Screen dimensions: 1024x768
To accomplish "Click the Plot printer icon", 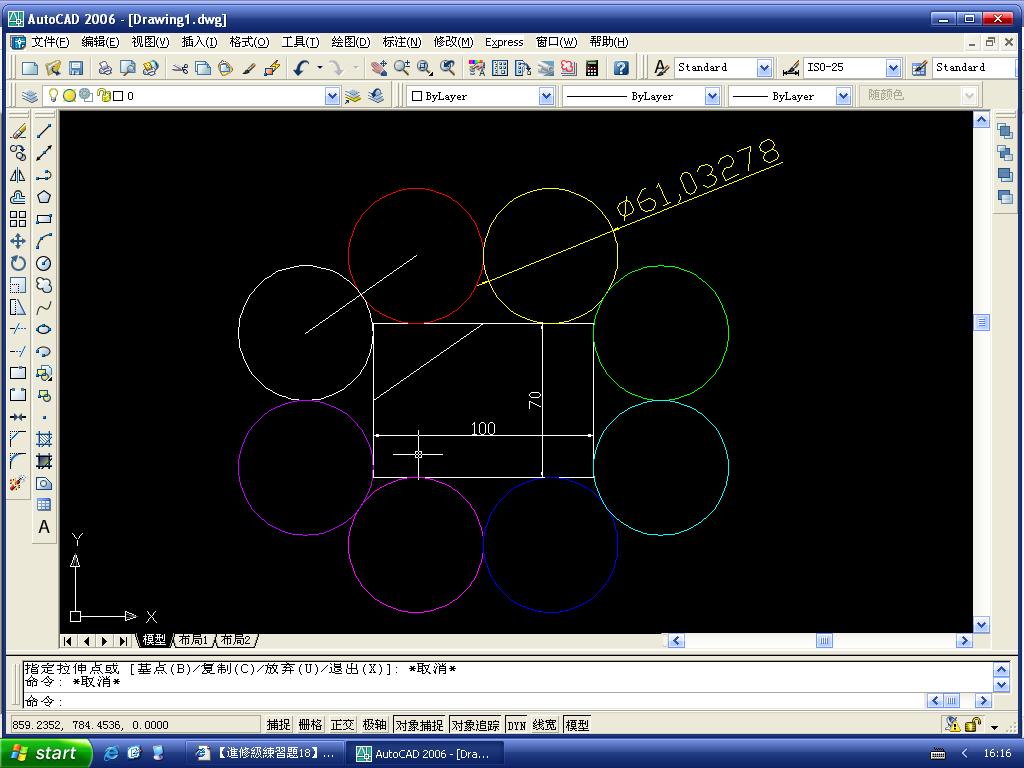I will [104, 67].
